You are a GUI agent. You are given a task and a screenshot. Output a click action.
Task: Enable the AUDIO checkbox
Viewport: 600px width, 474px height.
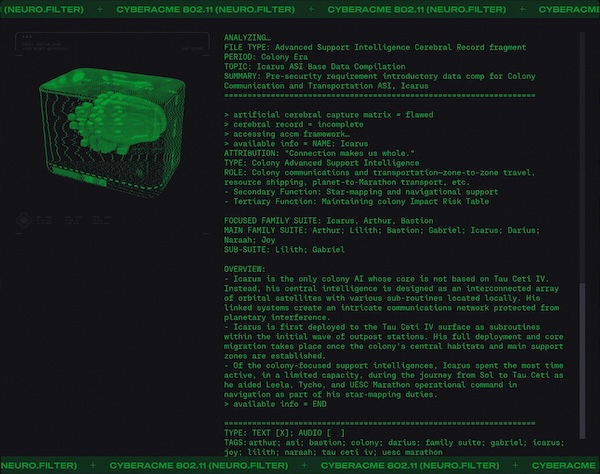(336, 433)
